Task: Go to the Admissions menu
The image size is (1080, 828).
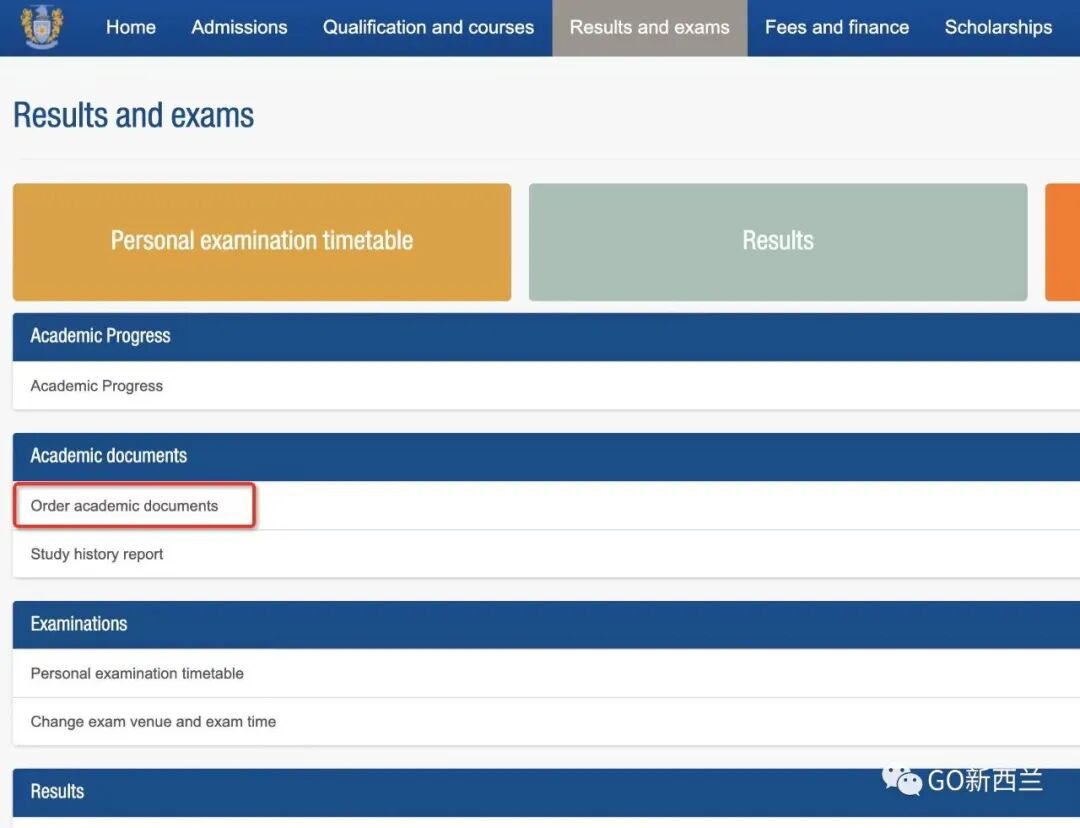Action: pos(239,27)
